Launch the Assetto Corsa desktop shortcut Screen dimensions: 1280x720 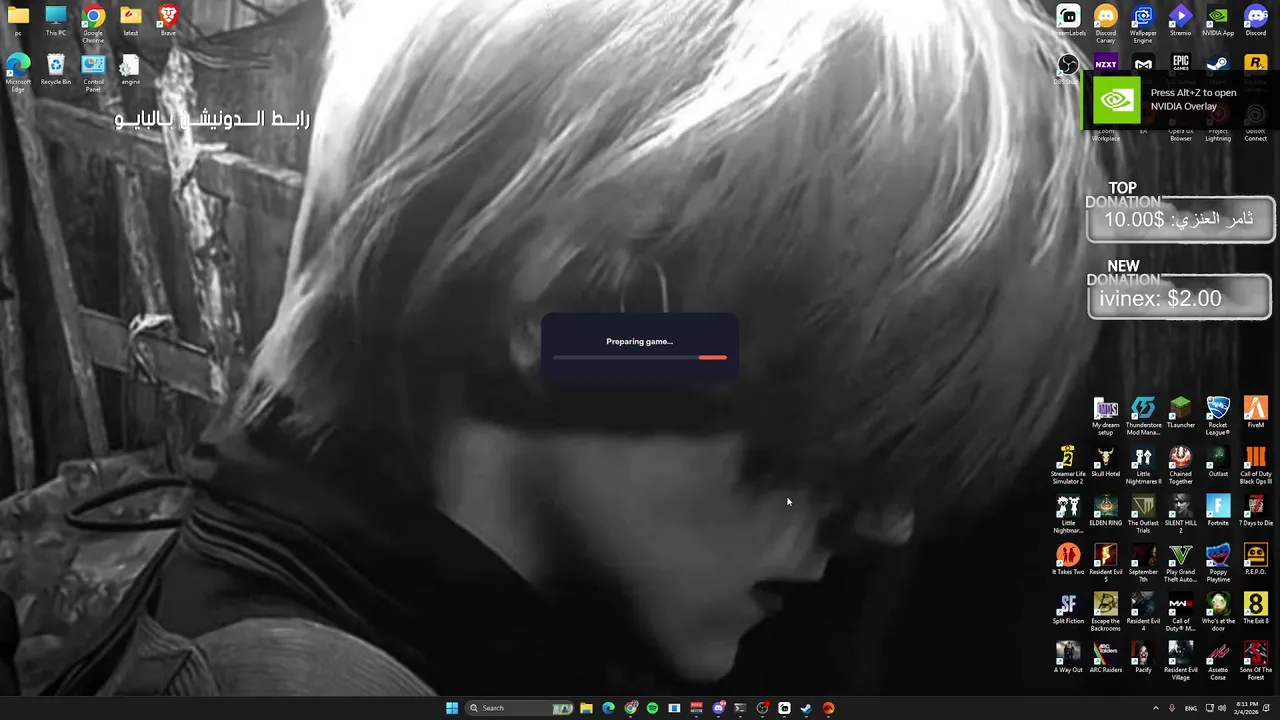[1218, 661]
